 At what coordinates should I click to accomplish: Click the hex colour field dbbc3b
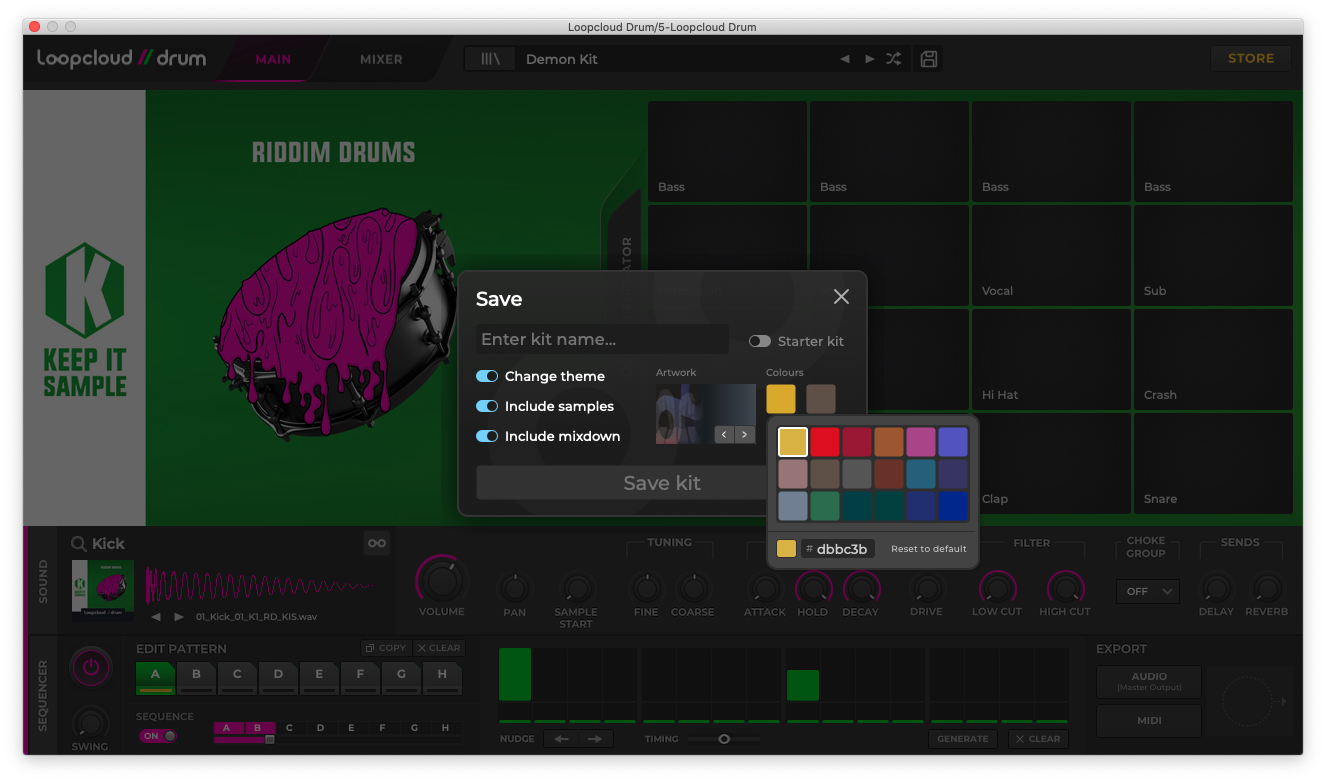pyautogui.click(x=837, y=549)
